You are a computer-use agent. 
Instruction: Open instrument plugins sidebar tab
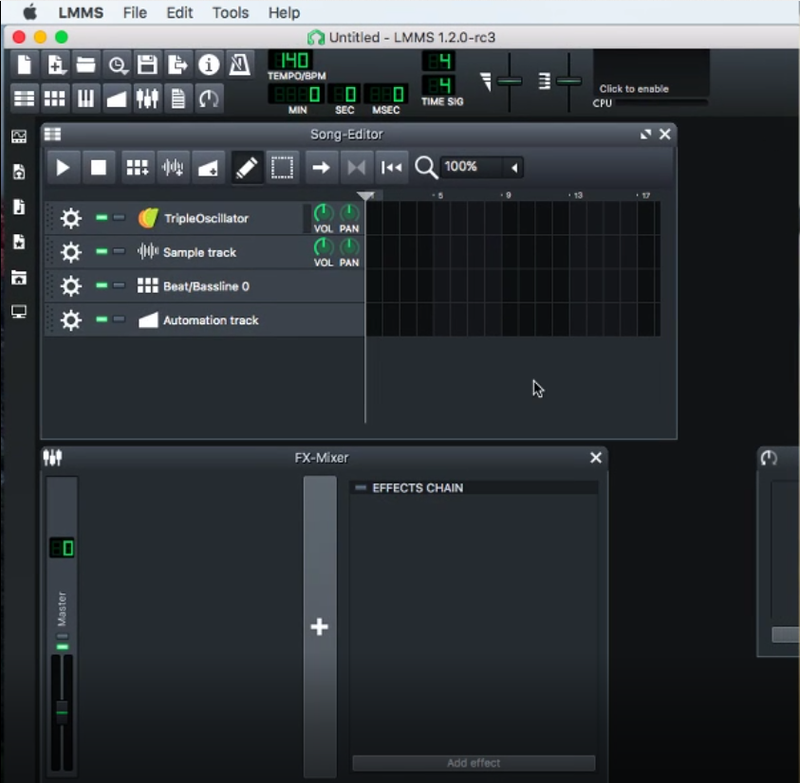coord(19,136)
